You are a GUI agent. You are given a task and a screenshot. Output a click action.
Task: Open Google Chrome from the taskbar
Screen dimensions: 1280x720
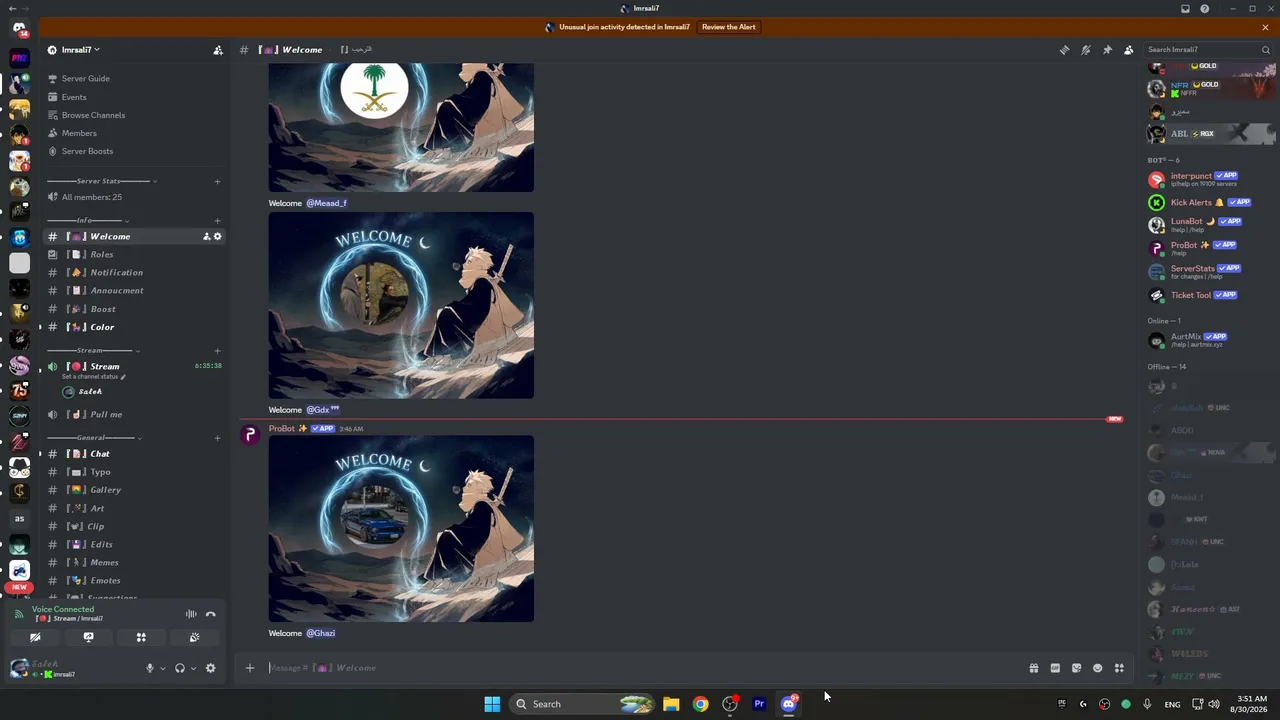(700, 704)
